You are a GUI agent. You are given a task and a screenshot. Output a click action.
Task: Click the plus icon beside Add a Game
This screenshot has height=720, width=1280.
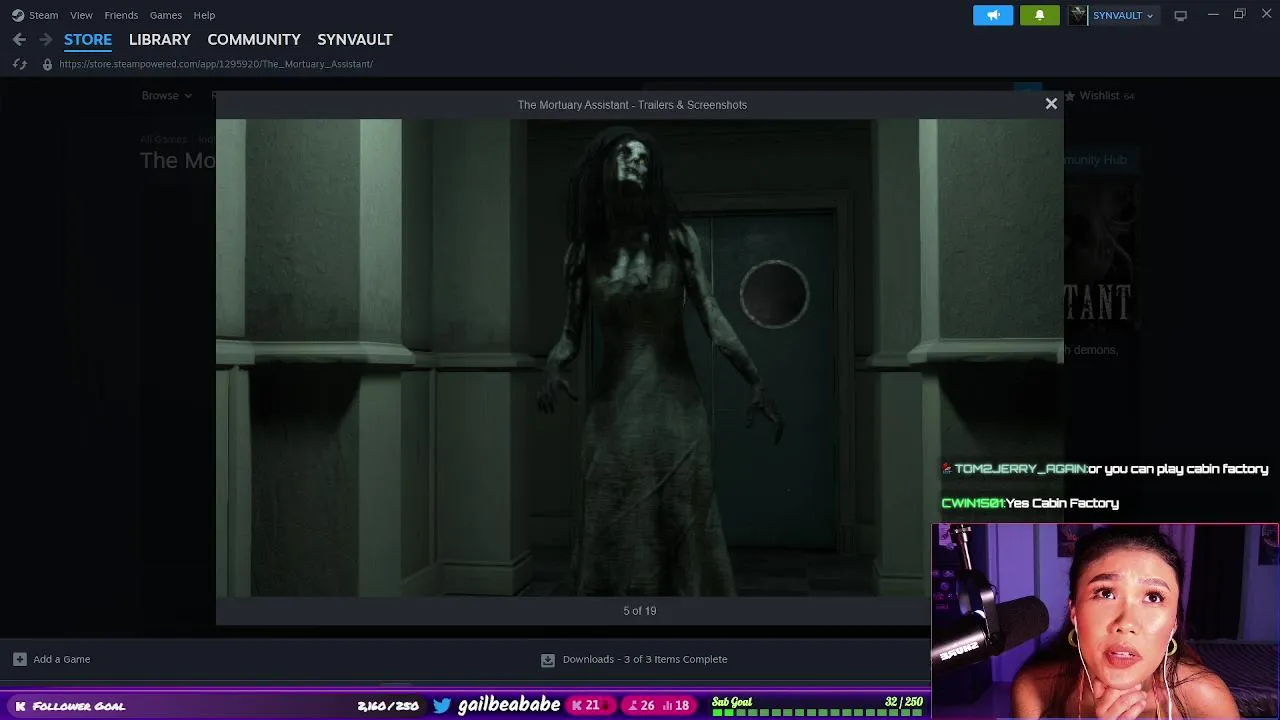point(19,659)
